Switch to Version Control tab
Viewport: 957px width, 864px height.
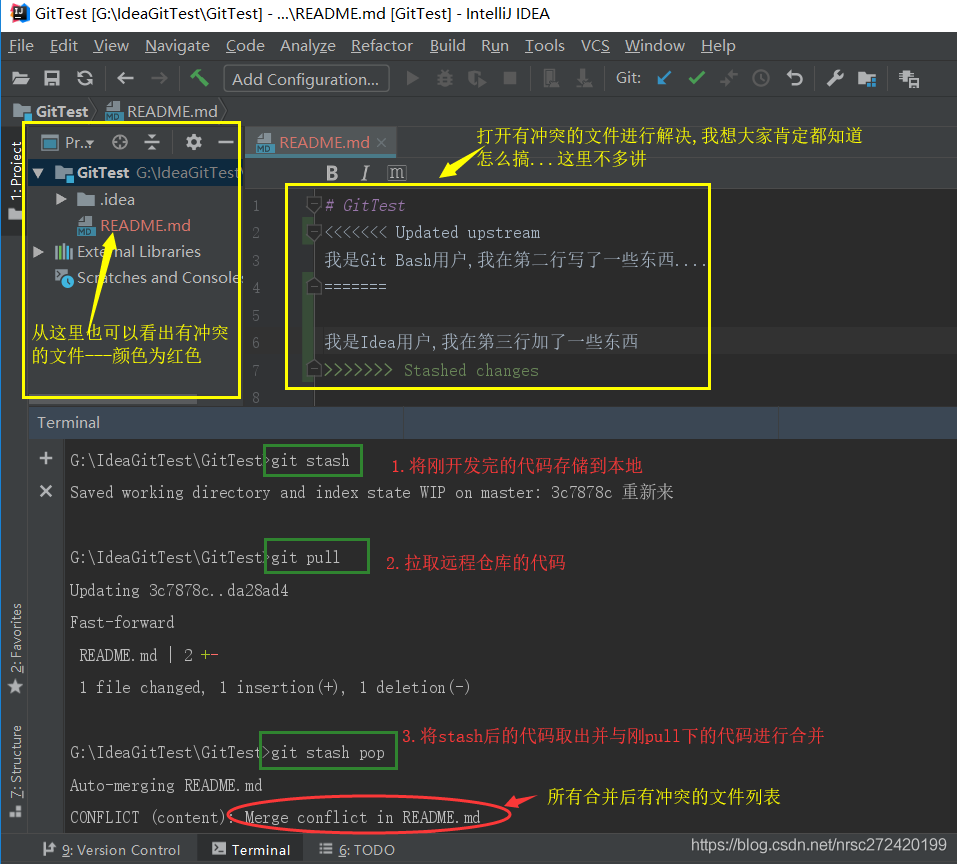point(113,850)
